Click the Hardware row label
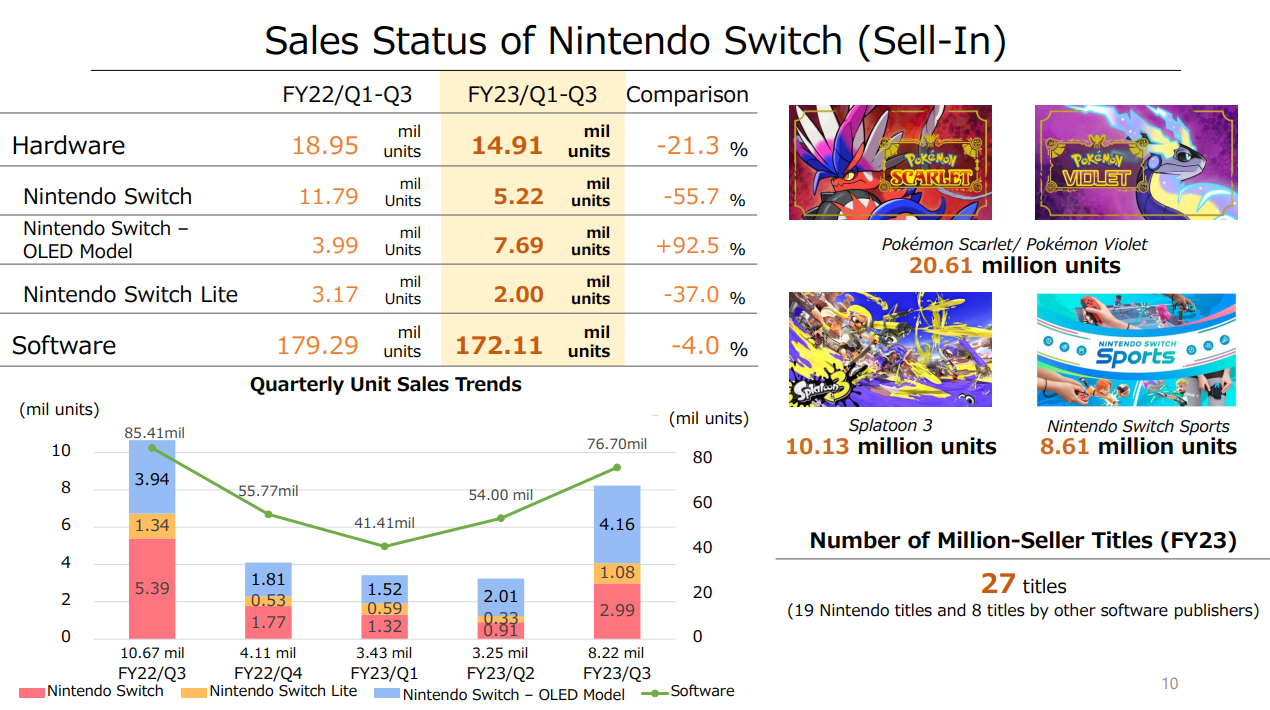The image size is (1270, 710). [x=68, y=146]
